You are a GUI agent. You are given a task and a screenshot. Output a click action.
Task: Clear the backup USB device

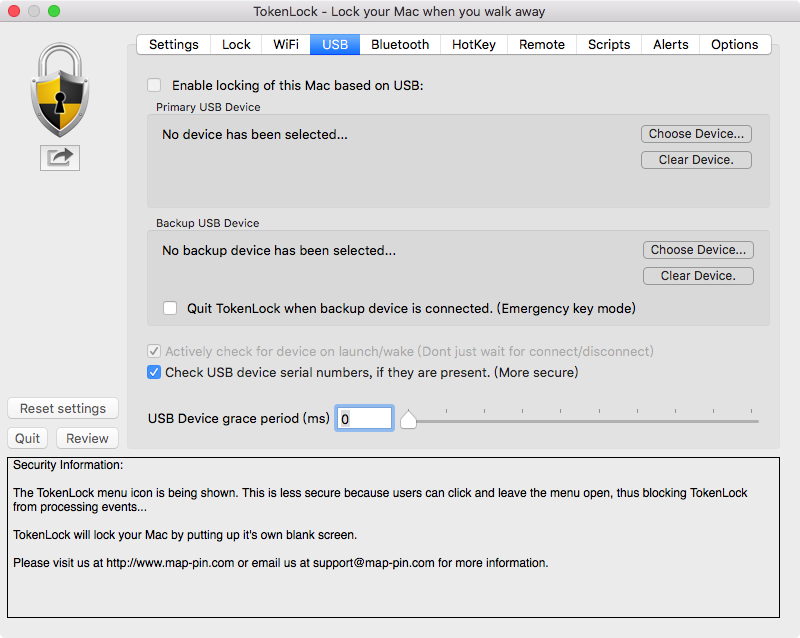point(698,276)
